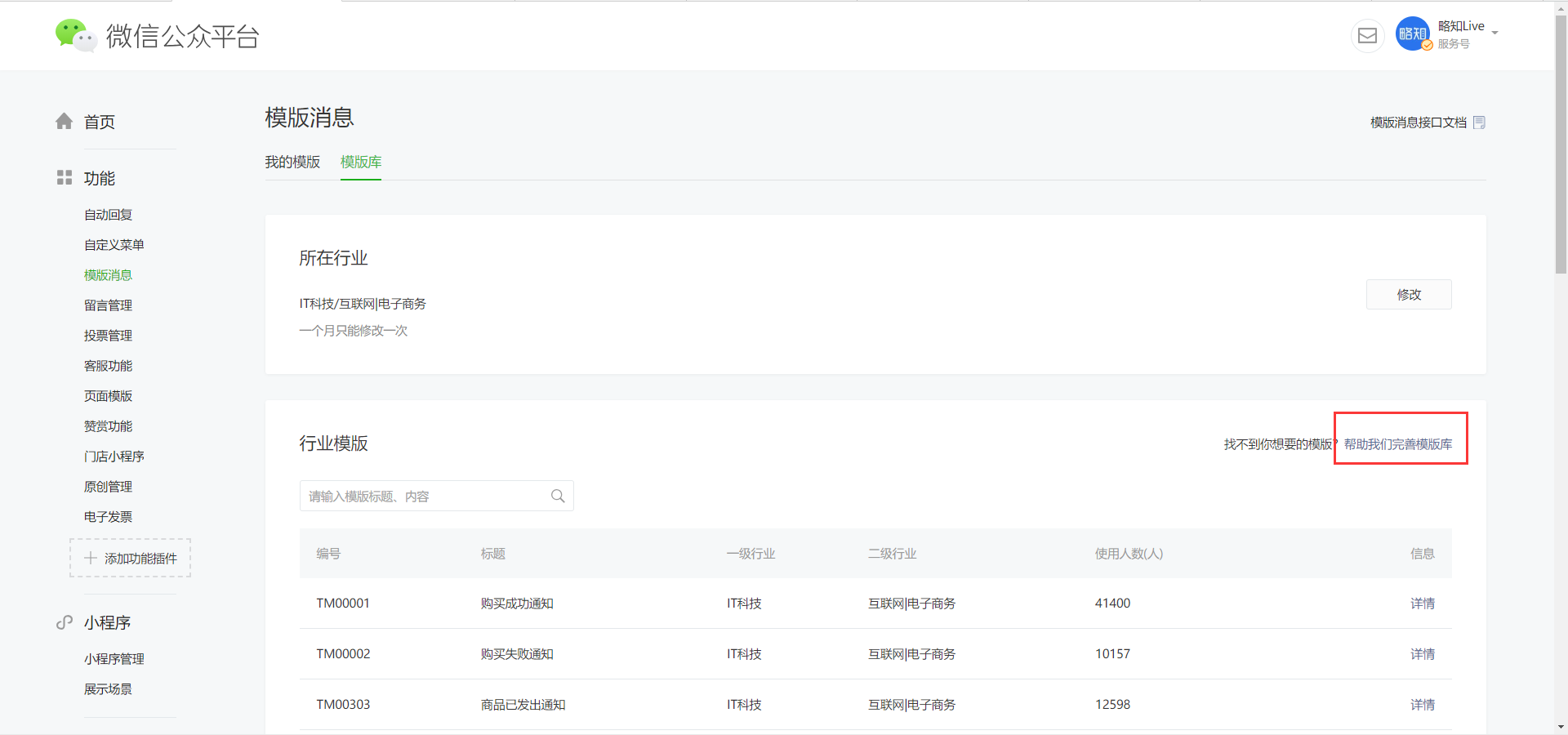Viewport: 1568px width, 735px height.
Task: Go to 首页 in sidebar
Action: point(100,122)
